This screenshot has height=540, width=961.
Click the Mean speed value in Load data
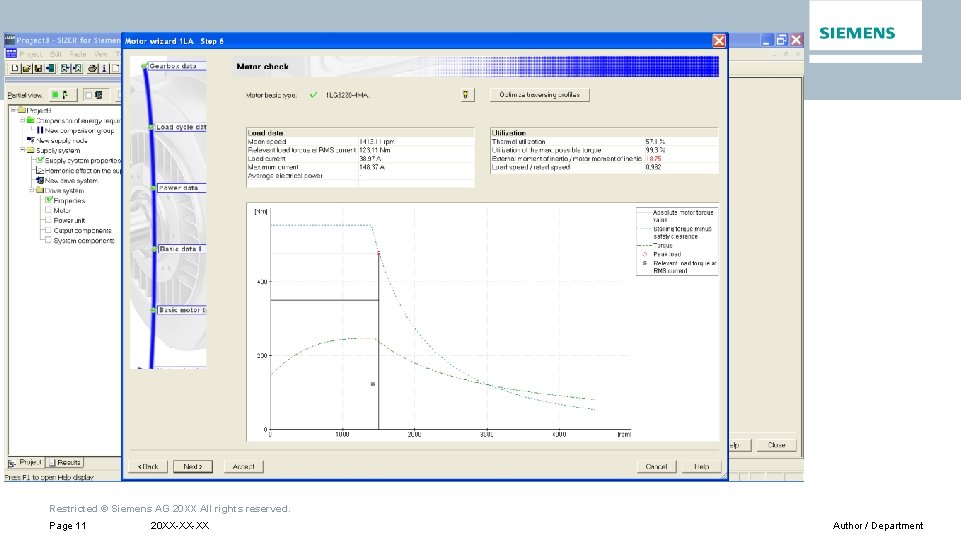376,142
